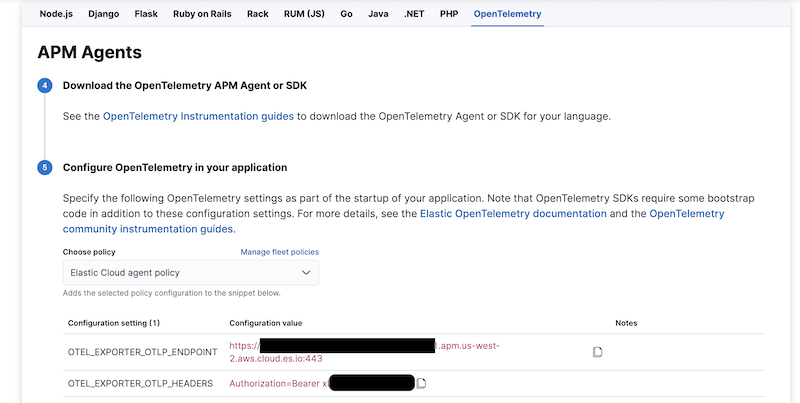Click the step 4 circle marker
Viewport: 800px width, 403px height.
coord(45,86)
